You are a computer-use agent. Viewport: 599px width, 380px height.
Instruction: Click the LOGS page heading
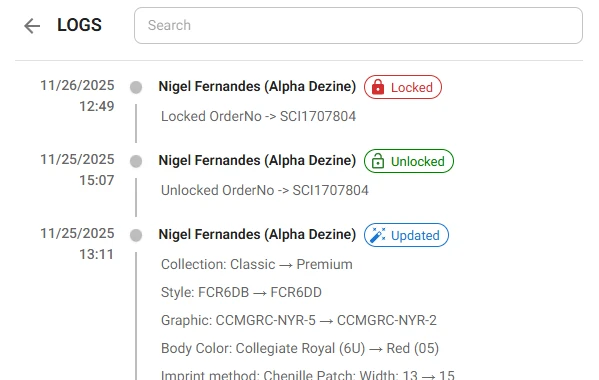(x=79, y=25)
